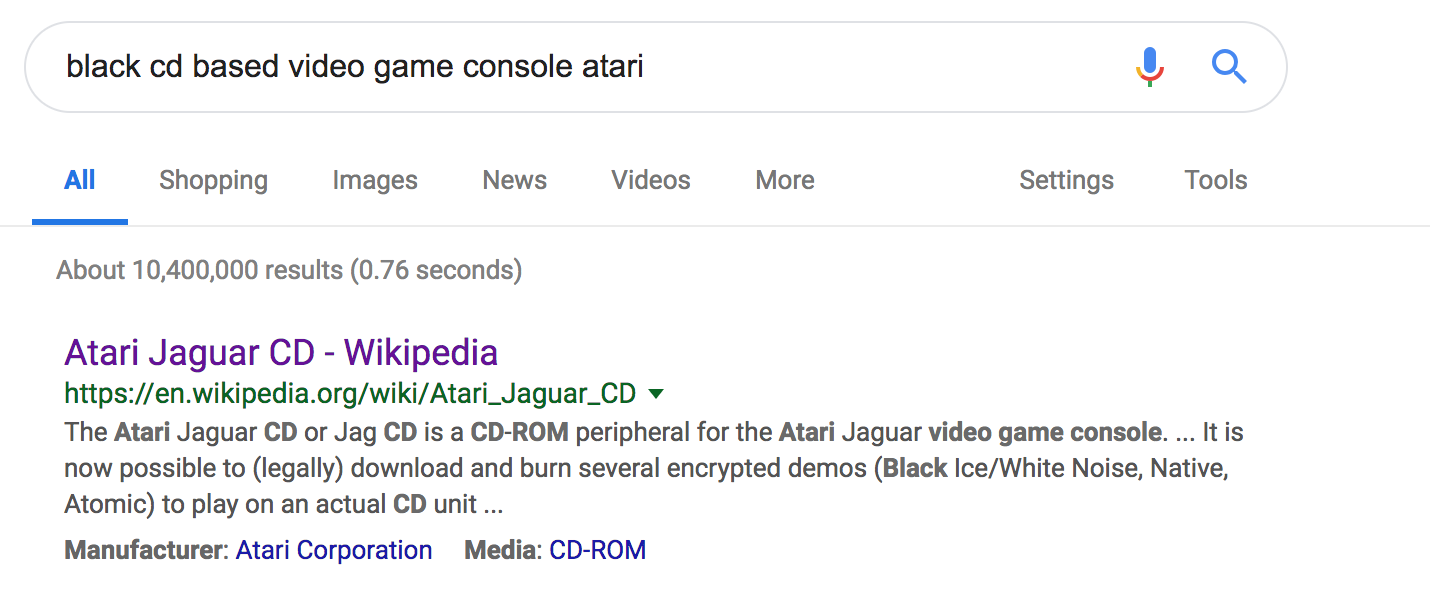Select the All results tab
The width and height of the screenshot is (1430, 600).
click(80, 180)
